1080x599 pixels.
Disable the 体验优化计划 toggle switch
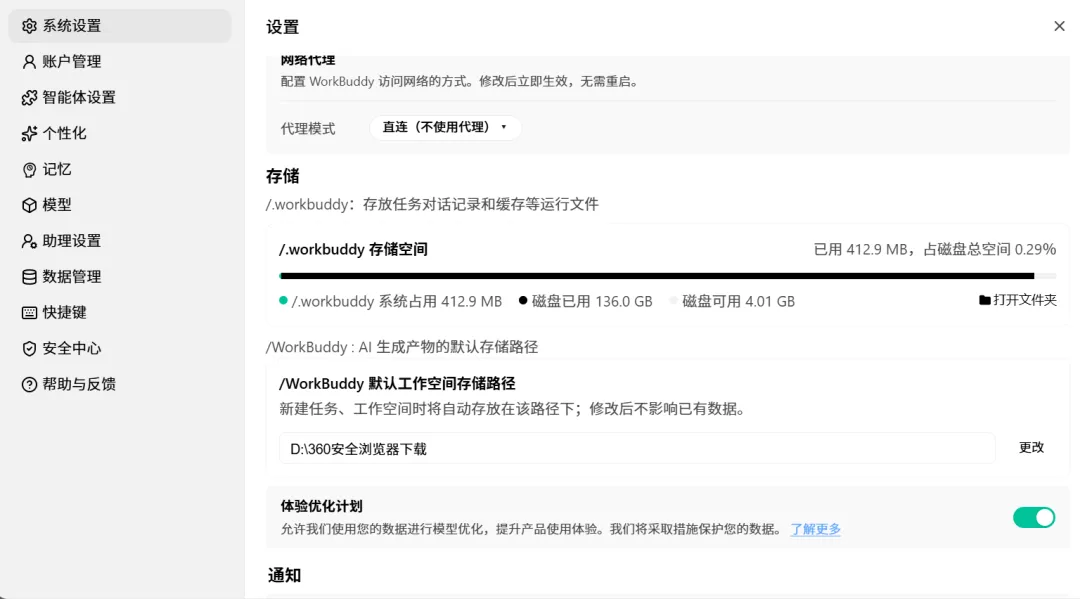pyautogui.click(x=1034, y=517)
